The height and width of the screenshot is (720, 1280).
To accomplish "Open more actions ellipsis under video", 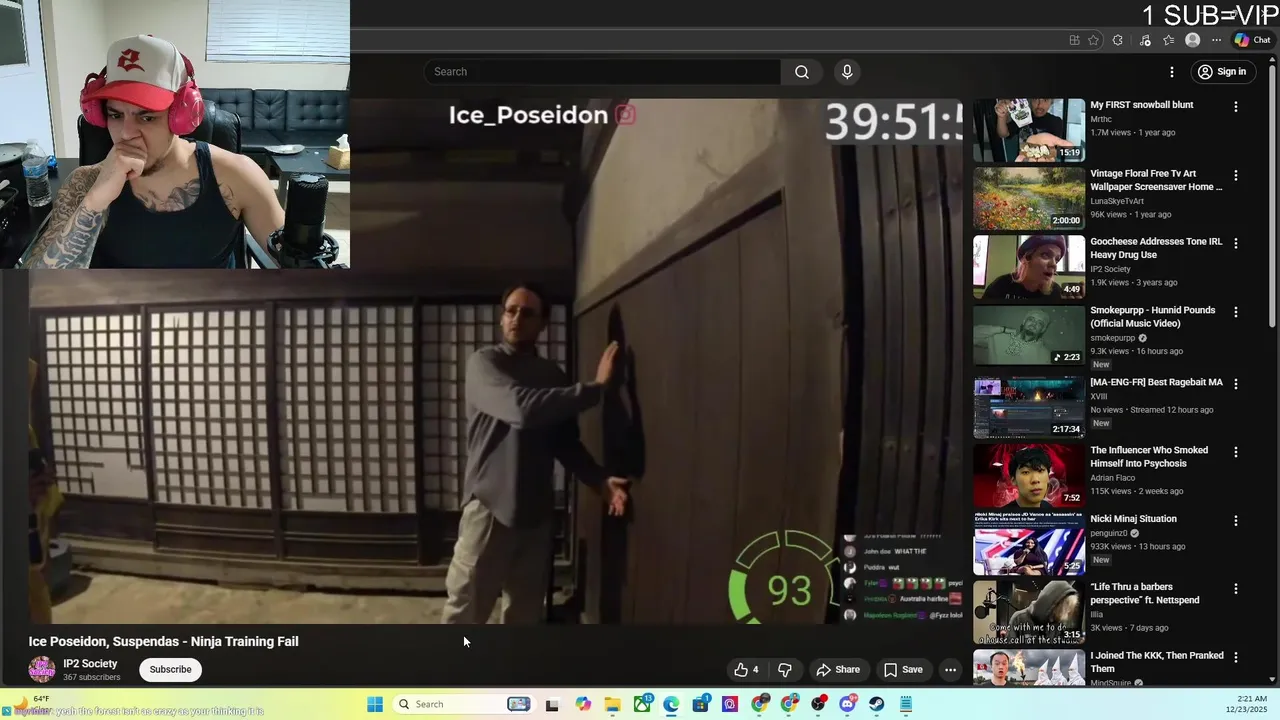I will coord(951,670).
